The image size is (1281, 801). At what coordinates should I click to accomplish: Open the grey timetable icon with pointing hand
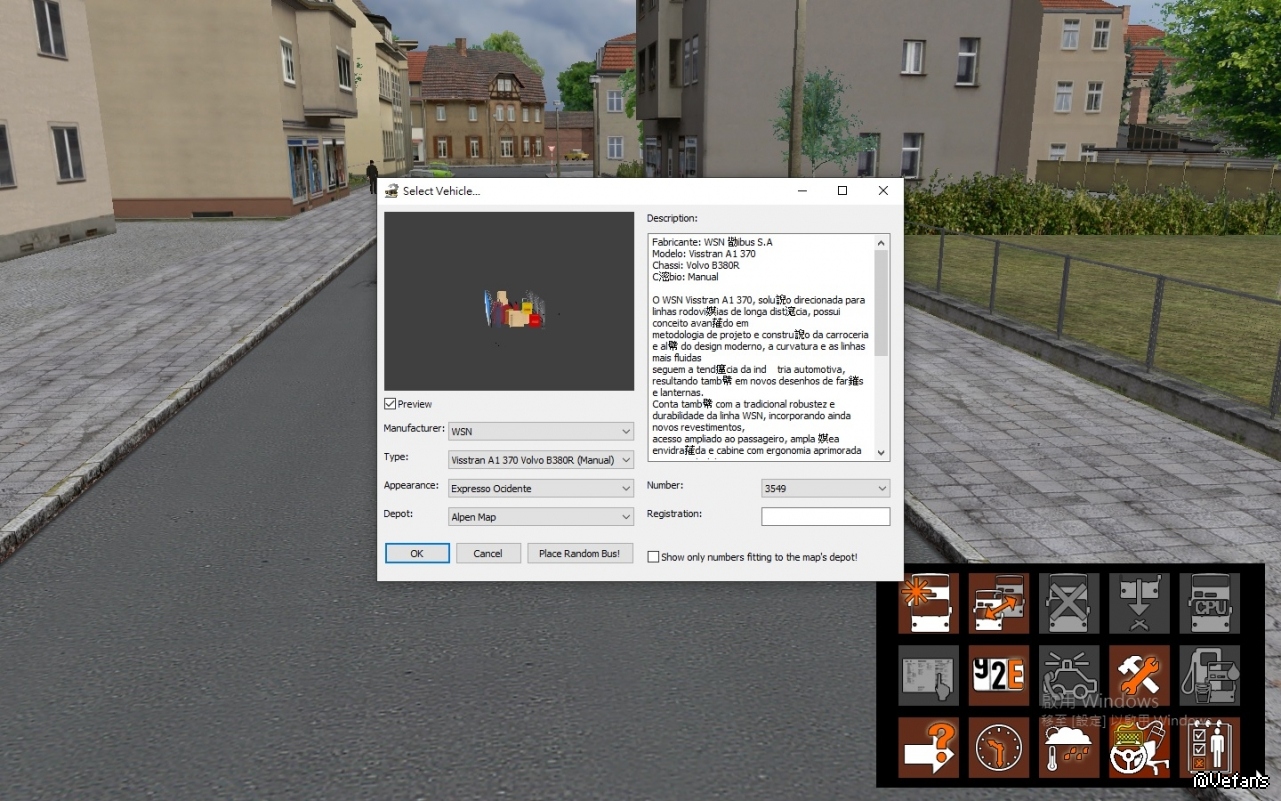tap(928, 675)
